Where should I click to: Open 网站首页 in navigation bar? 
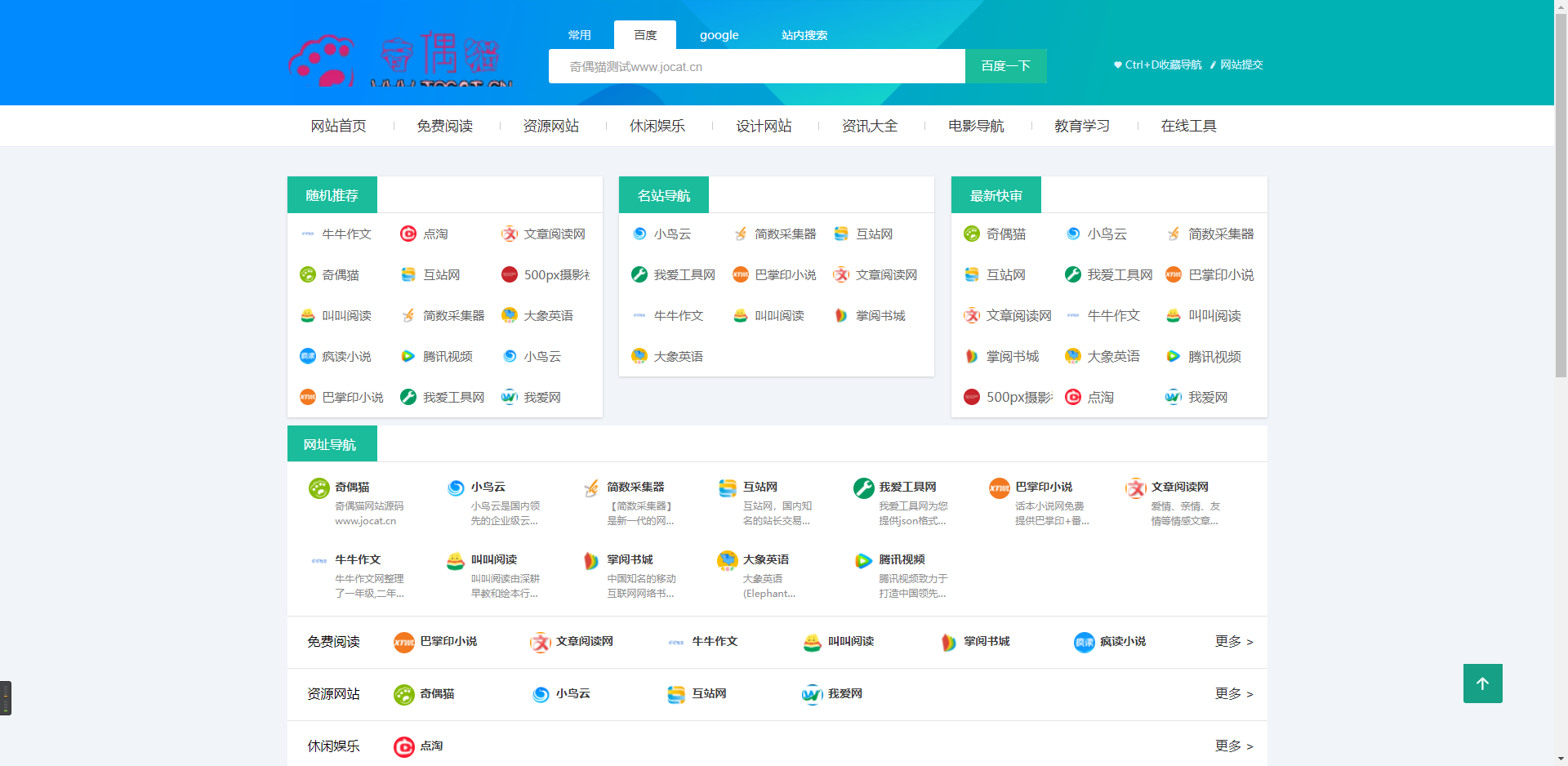[339, 126]
